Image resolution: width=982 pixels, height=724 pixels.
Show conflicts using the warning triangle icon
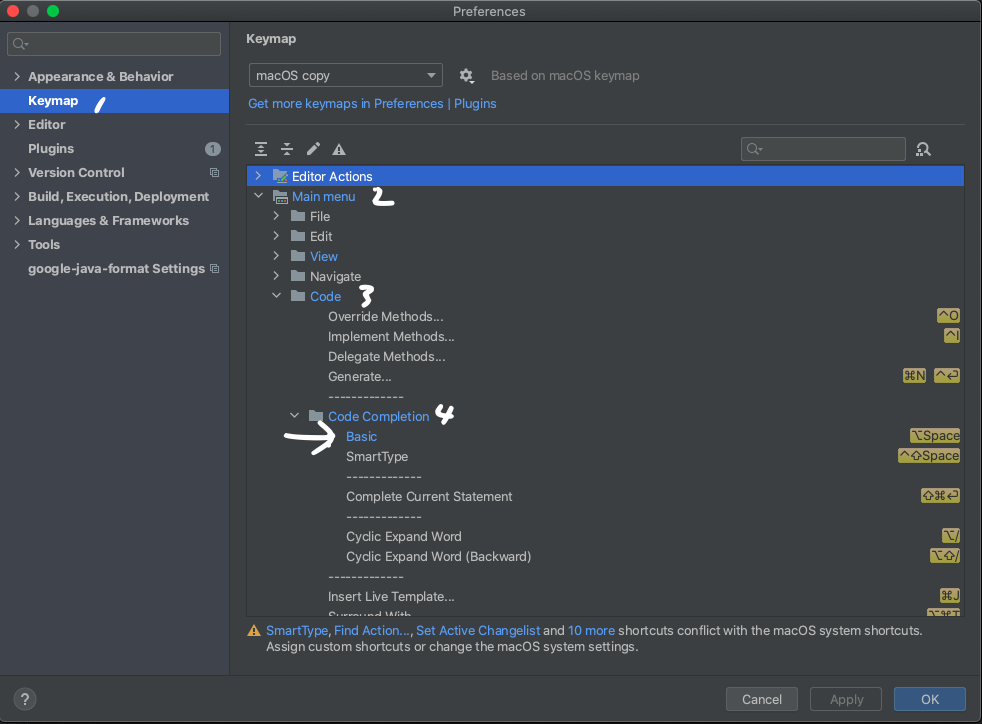(338, 148)
